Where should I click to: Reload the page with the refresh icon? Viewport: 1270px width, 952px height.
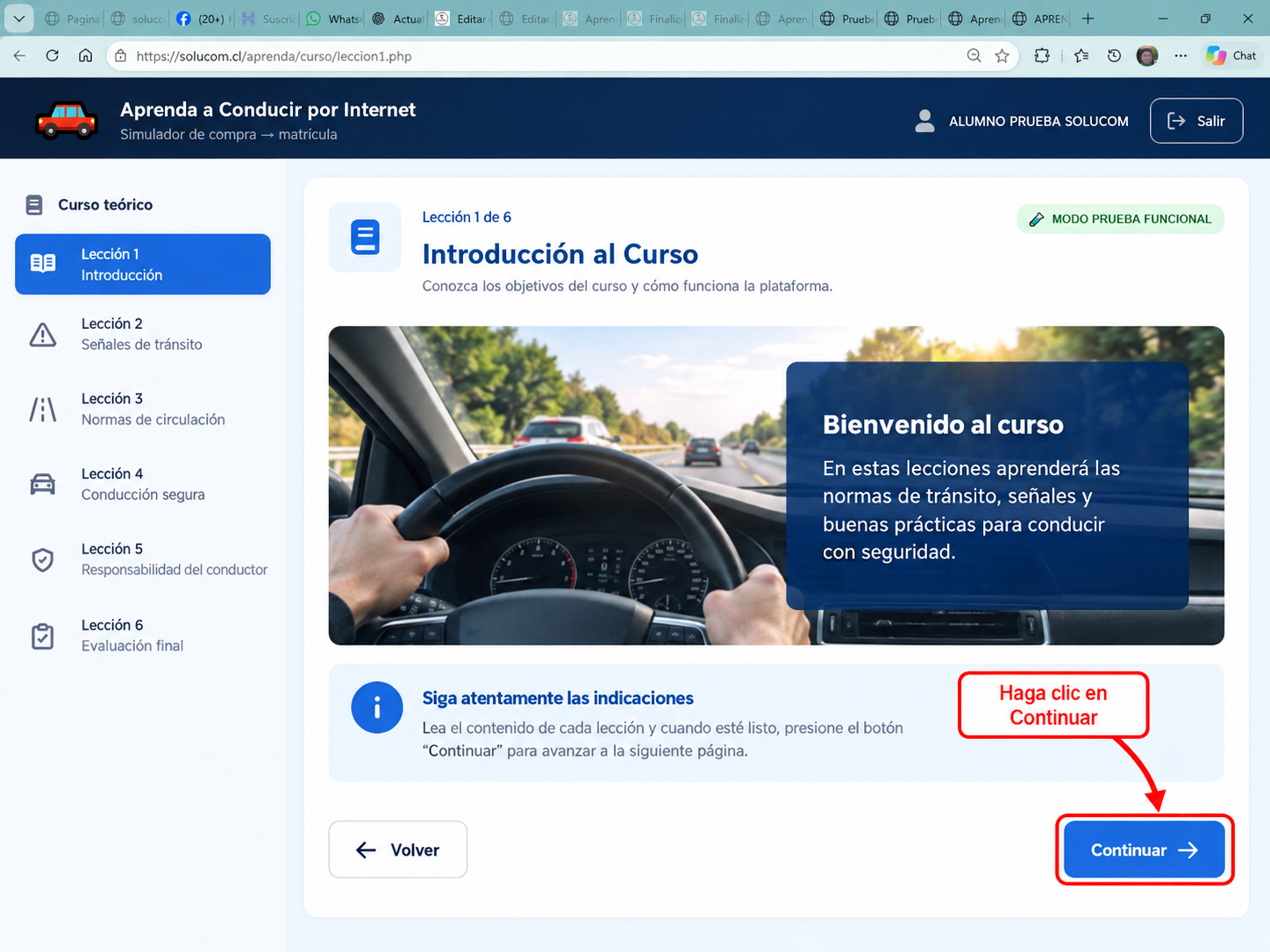point(53,55)
